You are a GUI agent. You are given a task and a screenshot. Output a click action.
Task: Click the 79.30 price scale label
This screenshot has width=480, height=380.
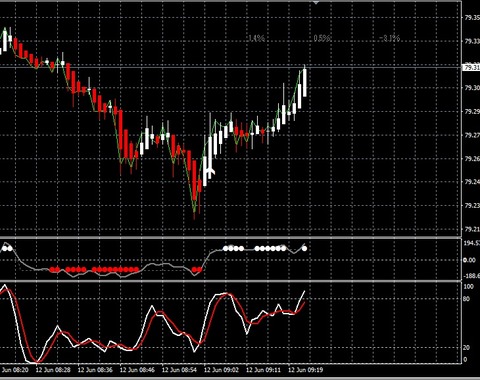point(472,88)
